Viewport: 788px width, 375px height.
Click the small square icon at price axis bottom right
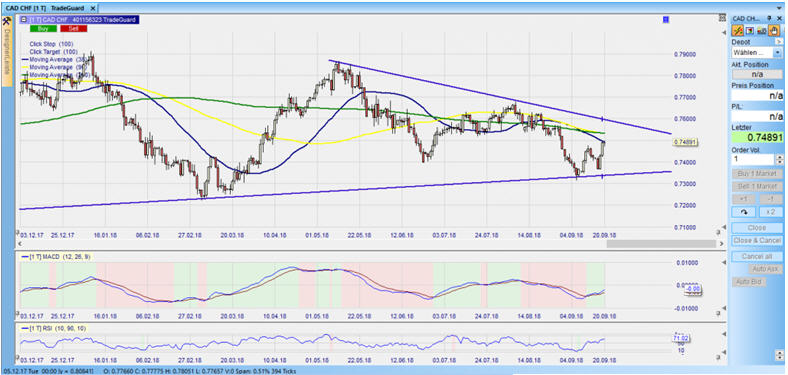(719, 232)
